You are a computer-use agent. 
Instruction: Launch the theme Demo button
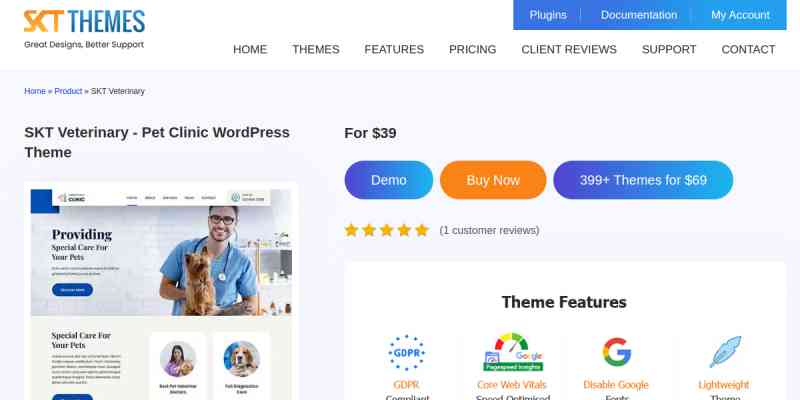(x=389, y=180)
